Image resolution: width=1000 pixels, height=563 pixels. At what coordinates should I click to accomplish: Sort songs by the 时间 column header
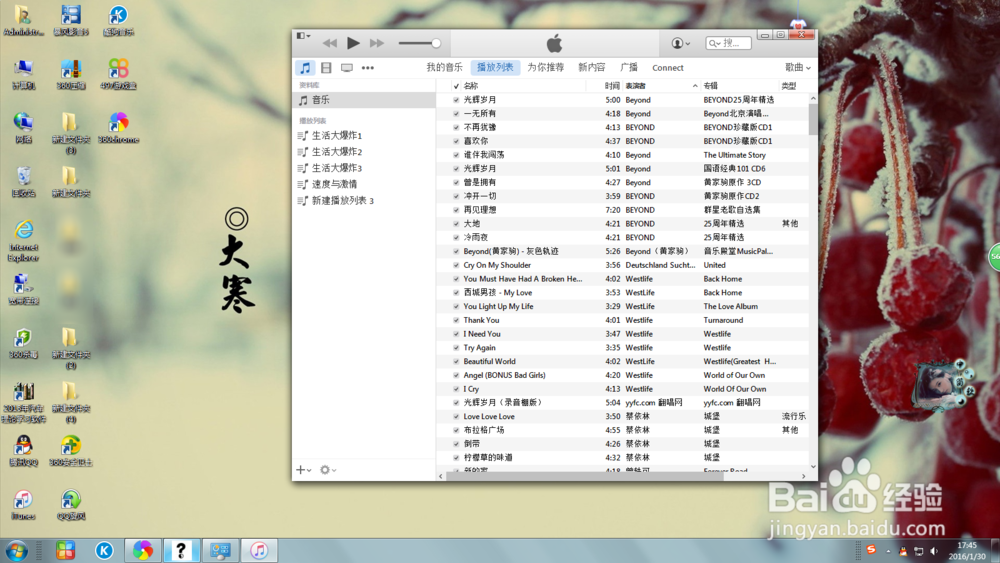612,85
